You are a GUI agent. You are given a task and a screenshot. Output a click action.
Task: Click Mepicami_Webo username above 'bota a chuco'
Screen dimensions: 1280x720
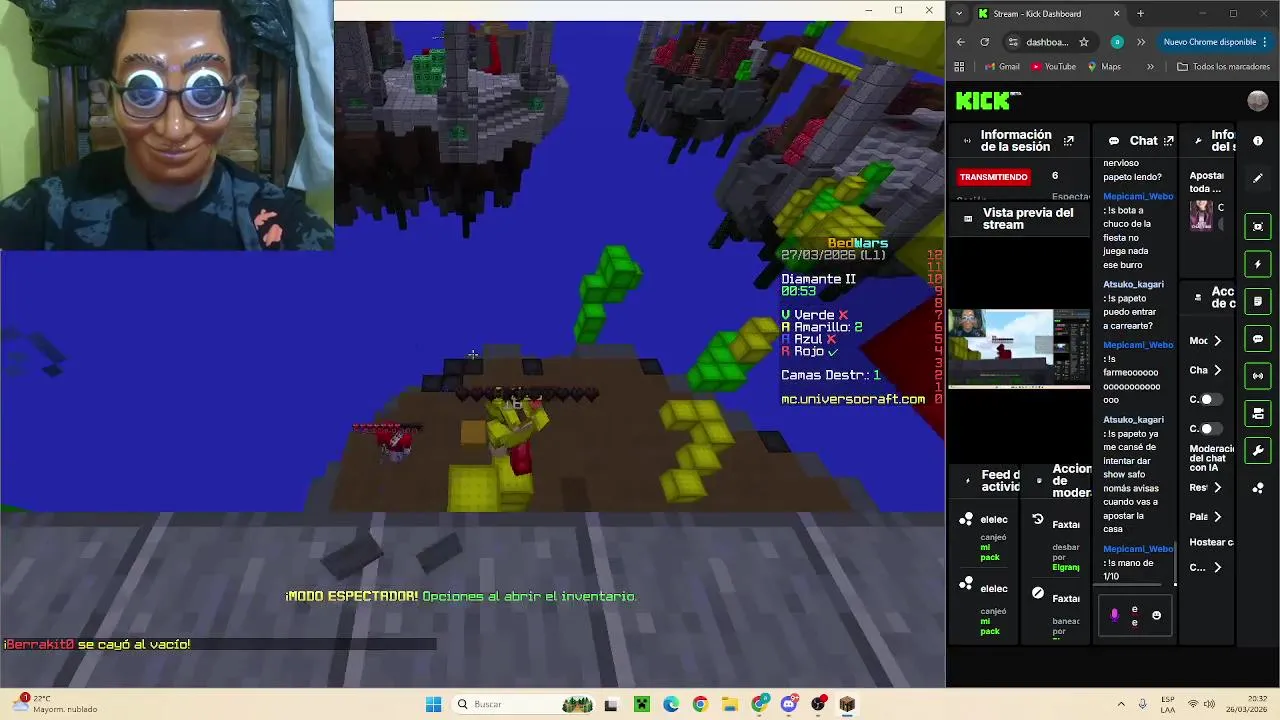(1138, 197)
